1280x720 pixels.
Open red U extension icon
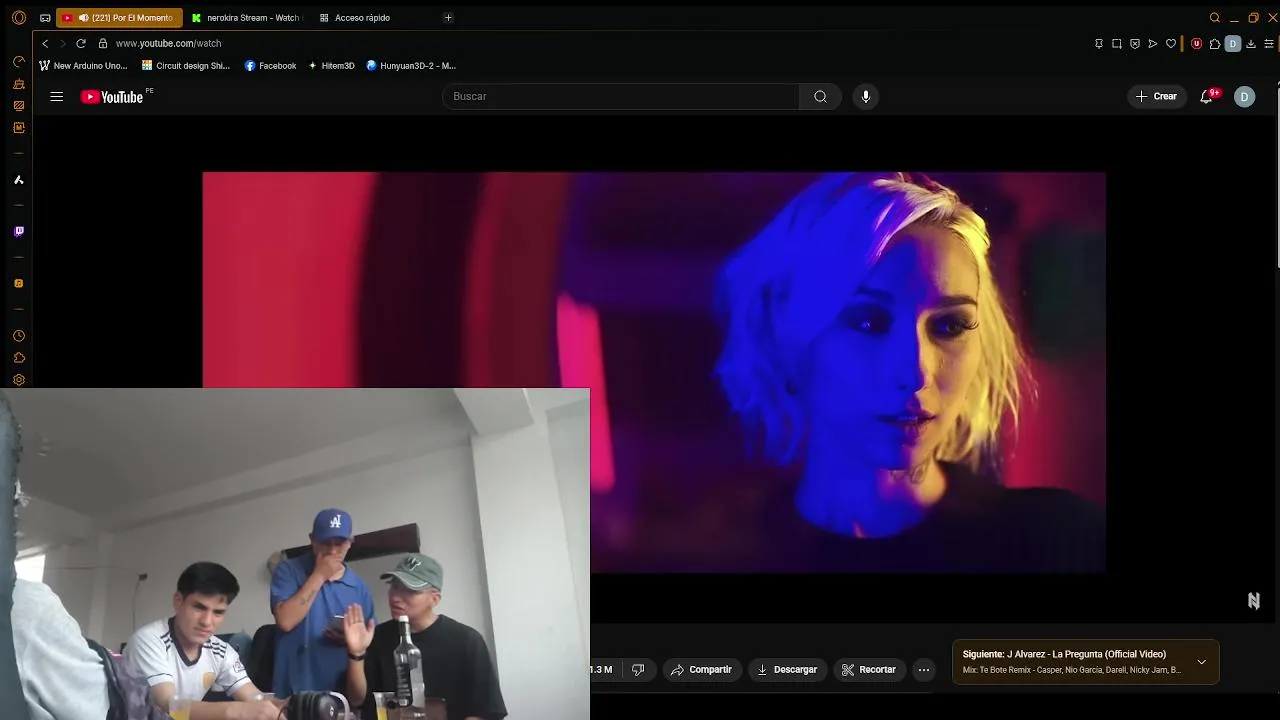click(1196, 44)
